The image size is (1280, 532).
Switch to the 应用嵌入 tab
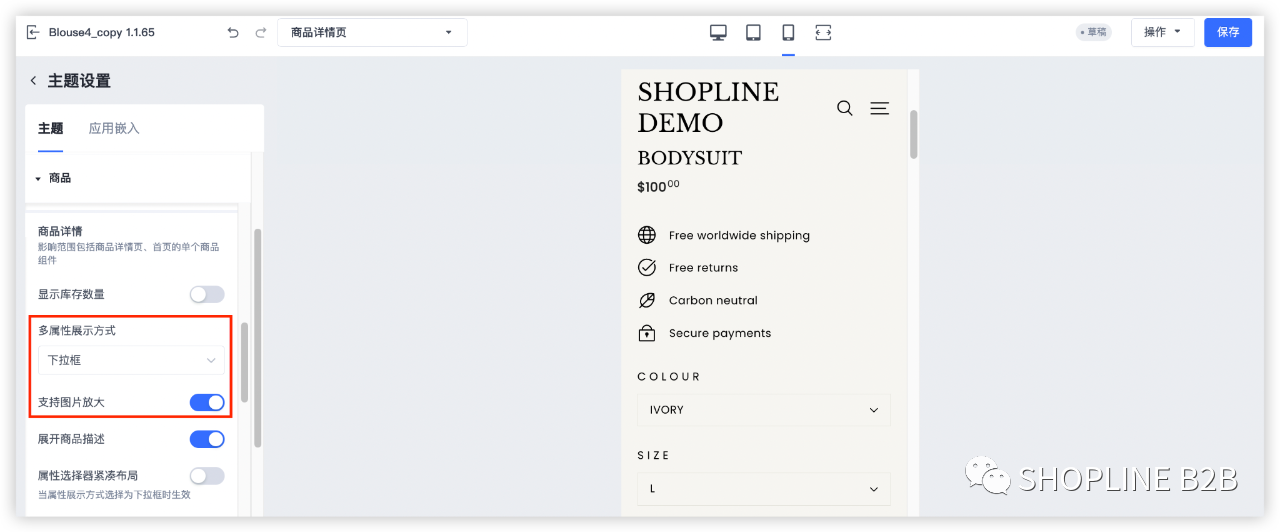coord(114,128)
